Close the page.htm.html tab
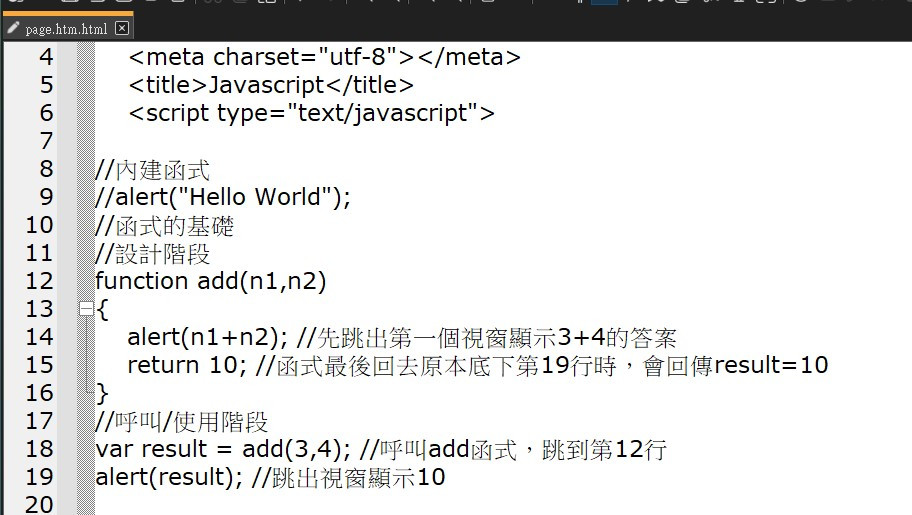The height and width of the screenshot is (515, 912). [x=122, y=28]
